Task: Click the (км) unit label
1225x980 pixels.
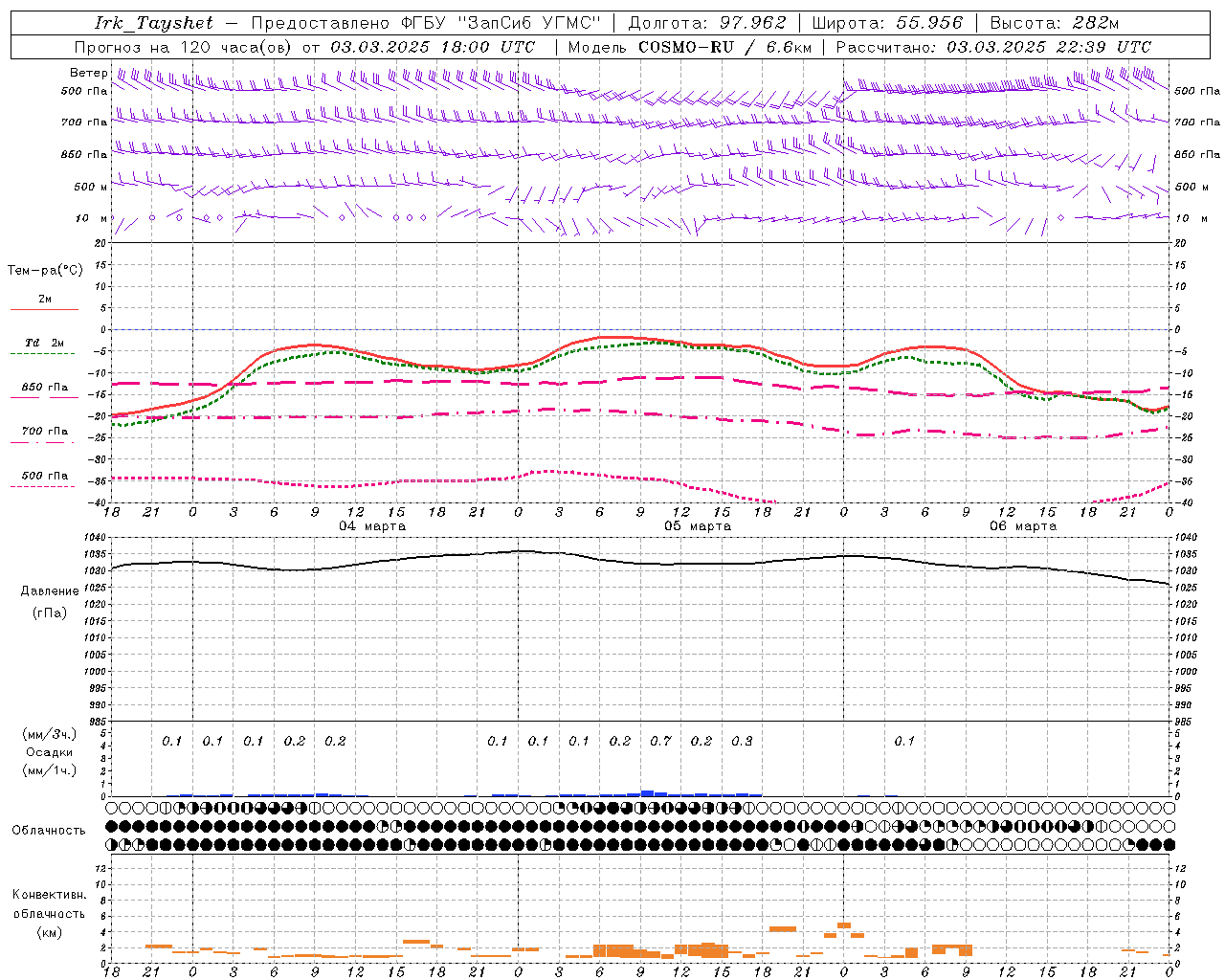Action: (50, 932)
